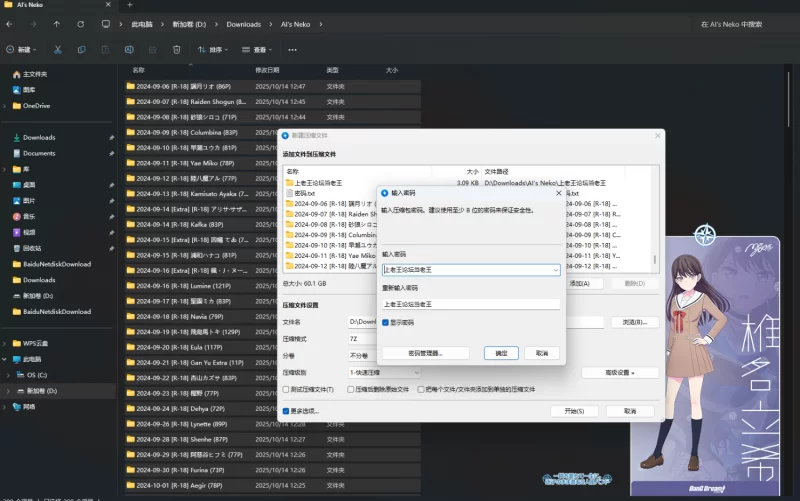
Task: Open the 排序 sort menu
Action: coord(215,49)
